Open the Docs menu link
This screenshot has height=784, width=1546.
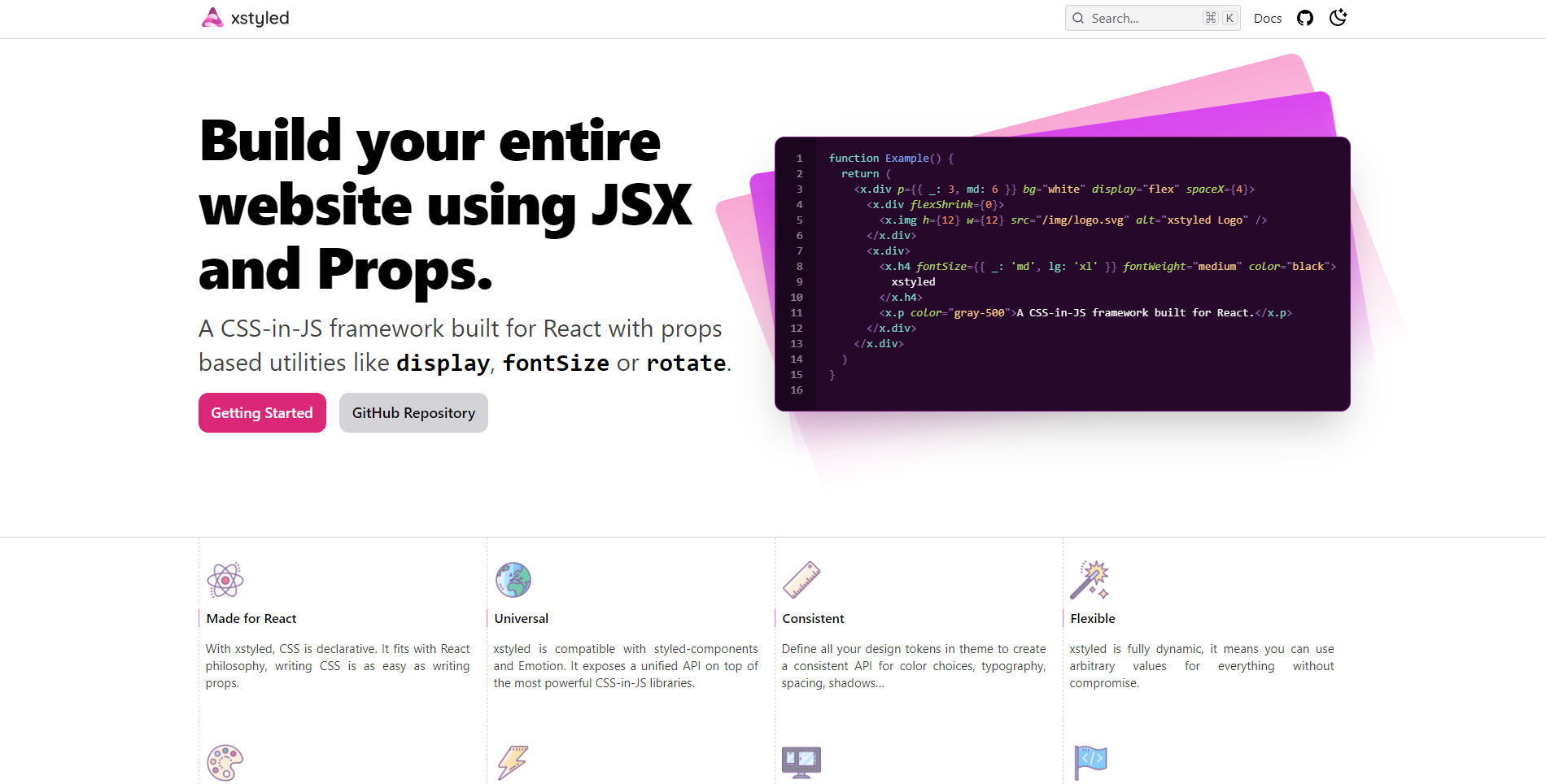(1267, 18)
